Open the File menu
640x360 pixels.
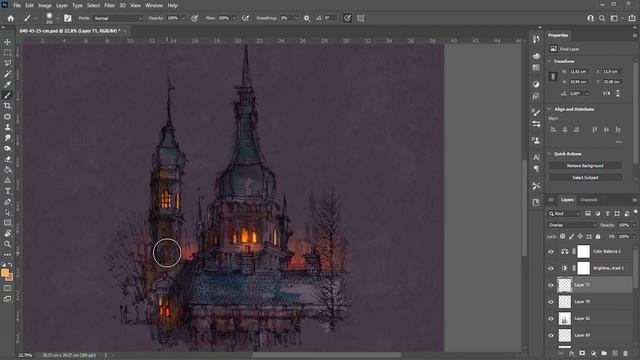point(17,6)
